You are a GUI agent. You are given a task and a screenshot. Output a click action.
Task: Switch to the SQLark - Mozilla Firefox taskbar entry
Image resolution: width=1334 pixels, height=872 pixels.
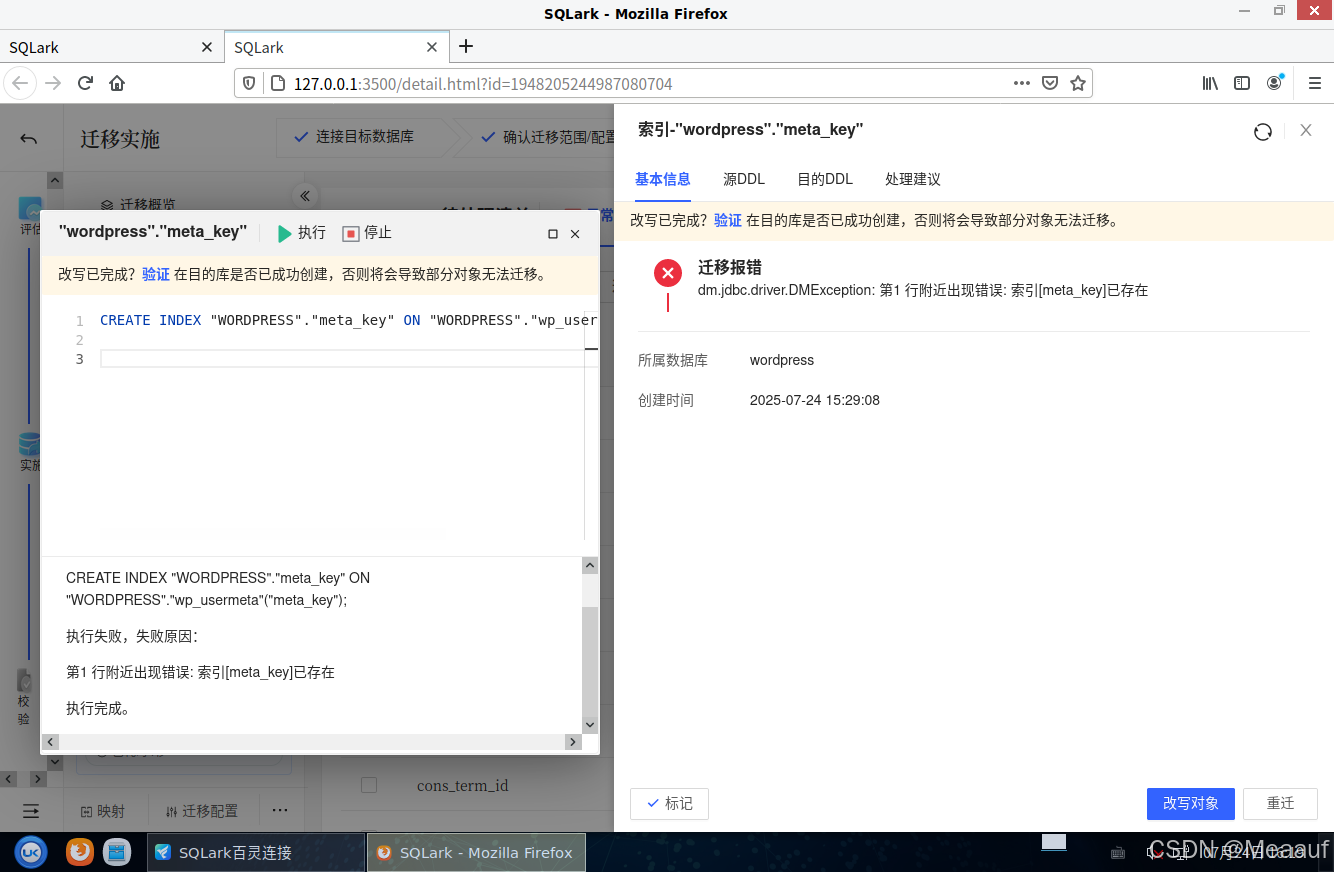tap(476, 852)
